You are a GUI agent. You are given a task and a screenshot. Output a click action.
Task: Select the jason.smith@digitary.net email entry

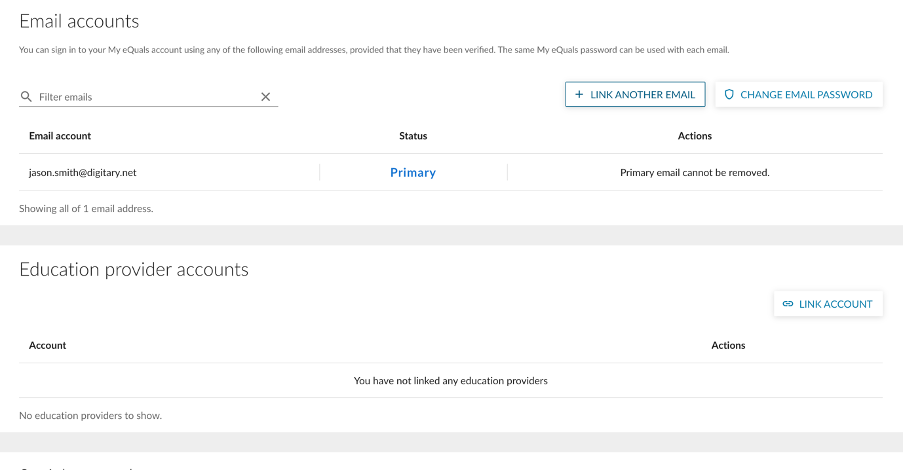click(83, 173)
